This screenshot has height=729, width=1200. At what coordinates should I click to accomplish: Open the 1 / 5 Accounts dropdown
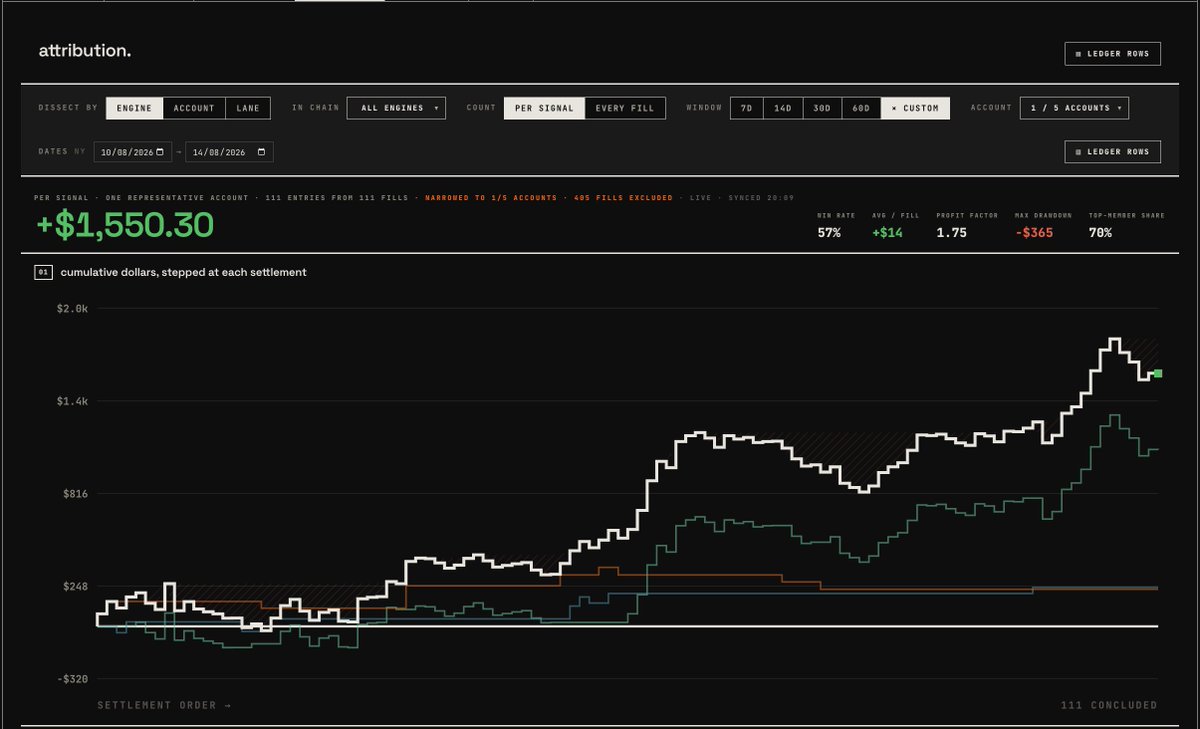pyautogui.click(x=1074, y=108)
